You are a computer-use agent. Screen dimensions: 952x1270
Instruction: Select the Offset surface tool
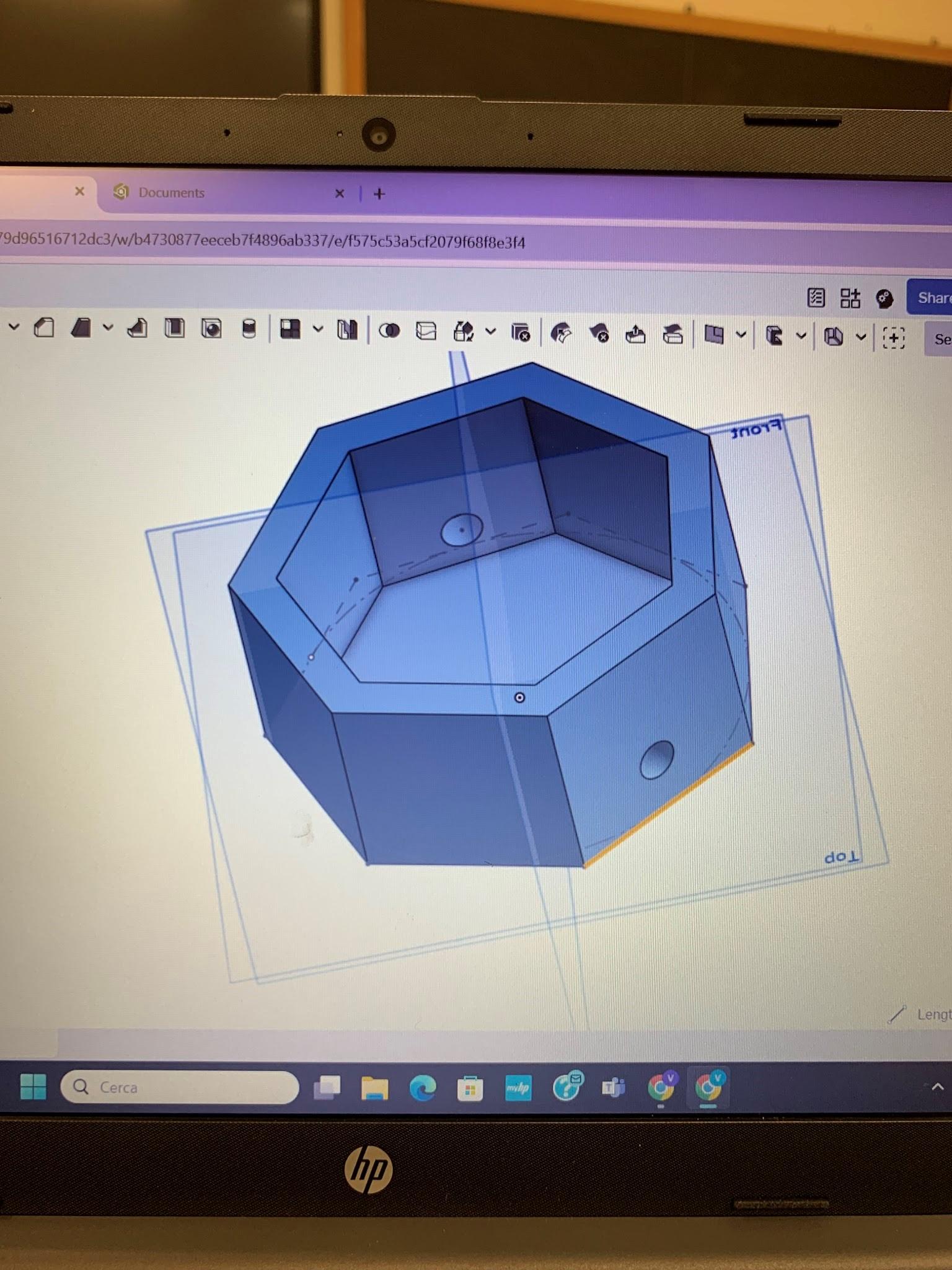point(714,335)
